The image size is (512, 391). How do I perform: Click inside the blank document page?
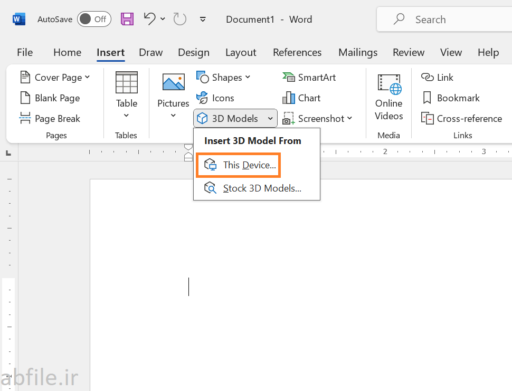[301, 285]
